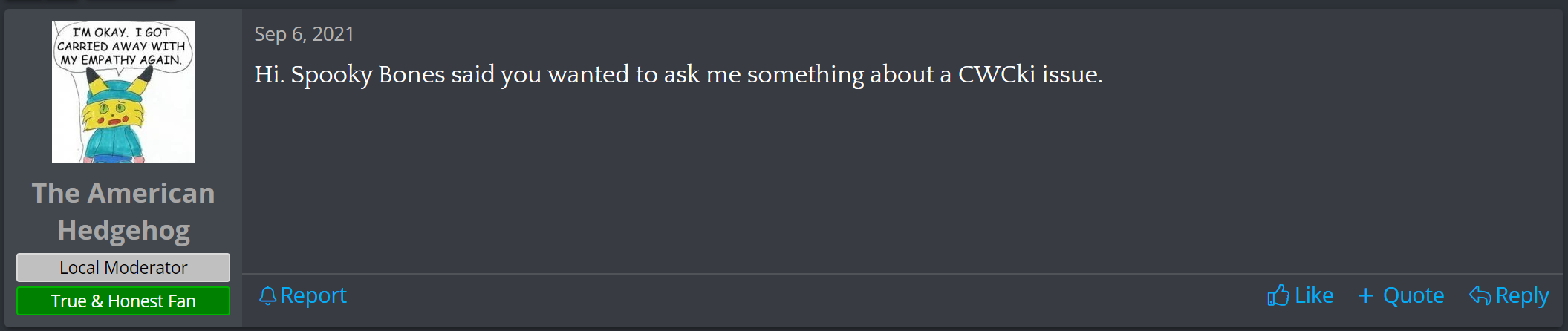Reply to the post via Reply text
Screen dimensions: 1568x331
pyautogui.click(x=1522, y=295)
